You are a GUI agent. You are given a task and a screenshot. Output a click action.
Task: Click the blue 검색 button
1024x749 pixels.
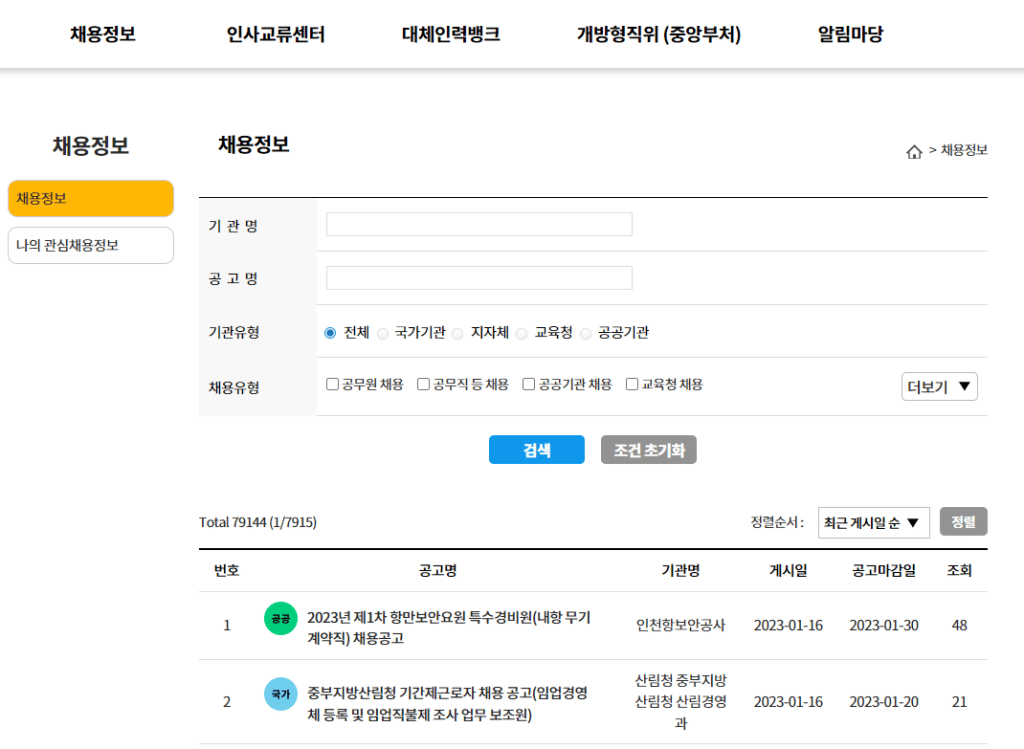pos(537,450)
